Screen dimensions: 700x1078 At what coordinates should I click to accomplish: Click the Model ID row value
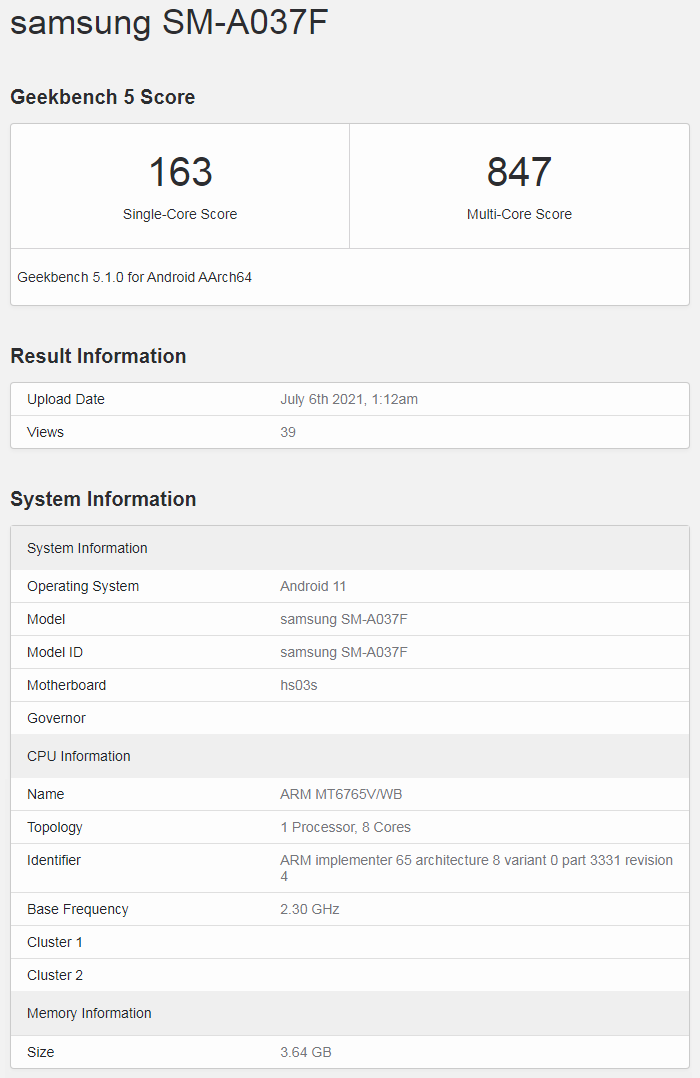tap(344, 652)
